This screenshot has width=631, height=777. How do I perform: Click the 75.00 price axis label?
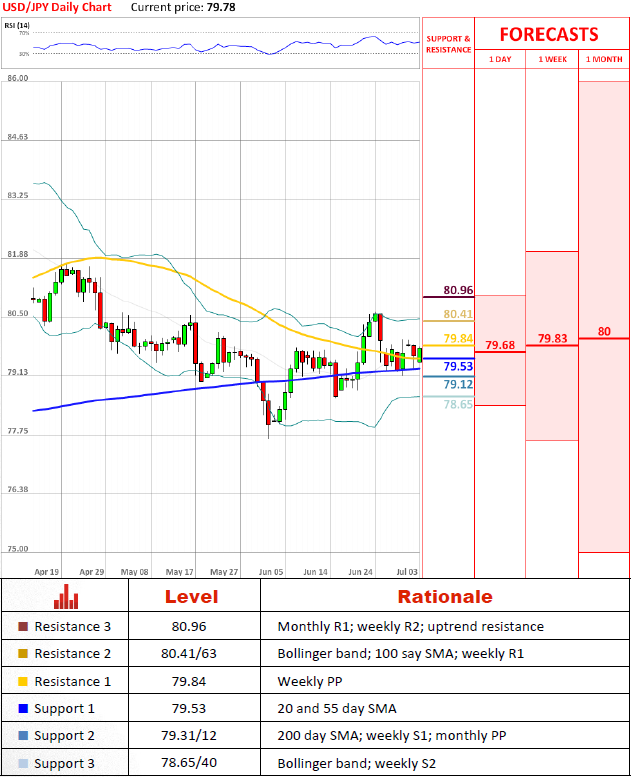pyautogui.click(x=18, y=549)
